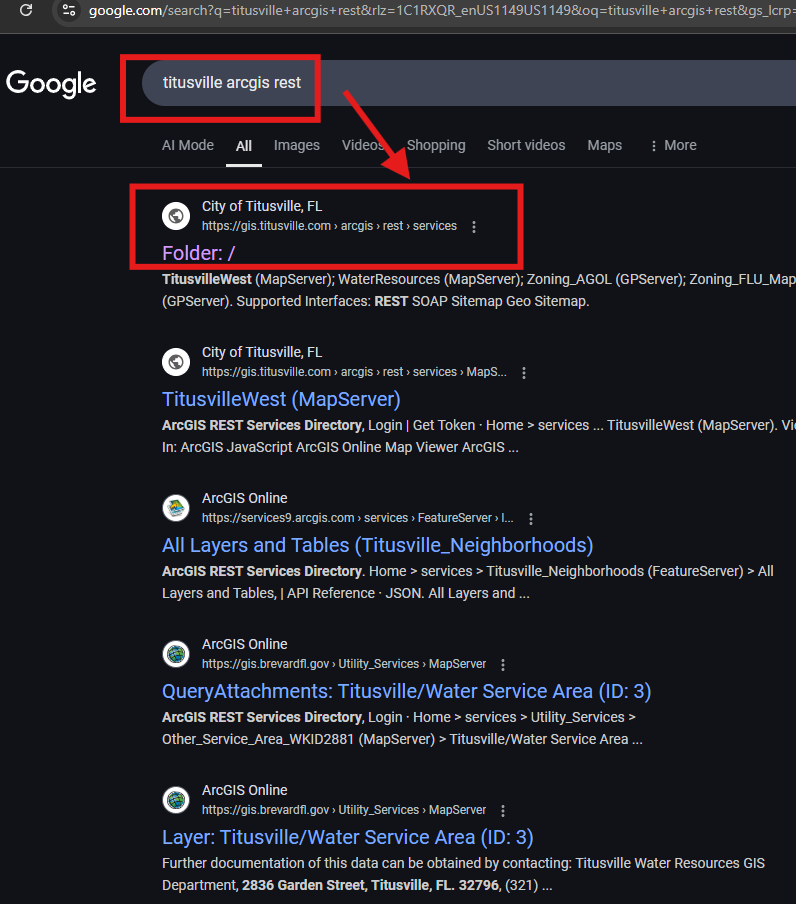
Task: Click the gis.brevardfl.gov URL breadcrumb under QueryAttachments
Action: pos(344,664)
